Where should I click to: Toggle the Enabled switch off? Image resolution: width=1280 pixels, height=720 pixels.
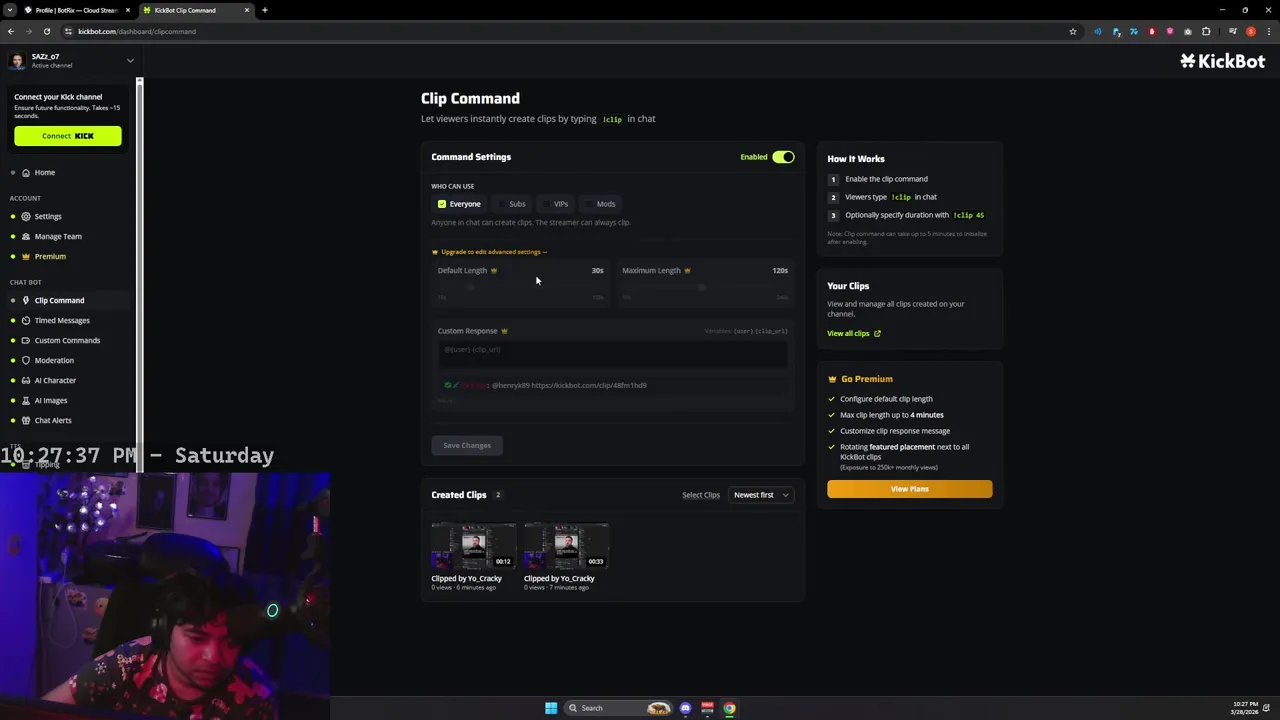(783, 157)
